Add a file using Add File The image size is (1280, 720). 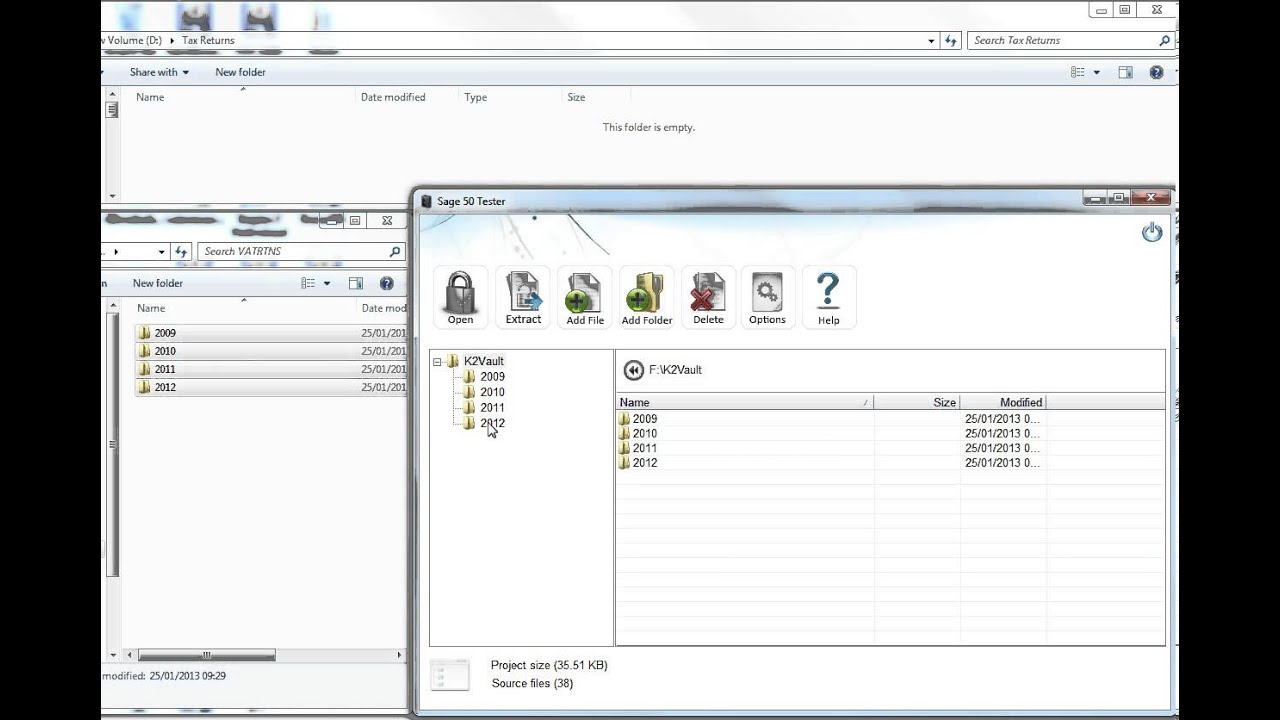pos(585,297)
